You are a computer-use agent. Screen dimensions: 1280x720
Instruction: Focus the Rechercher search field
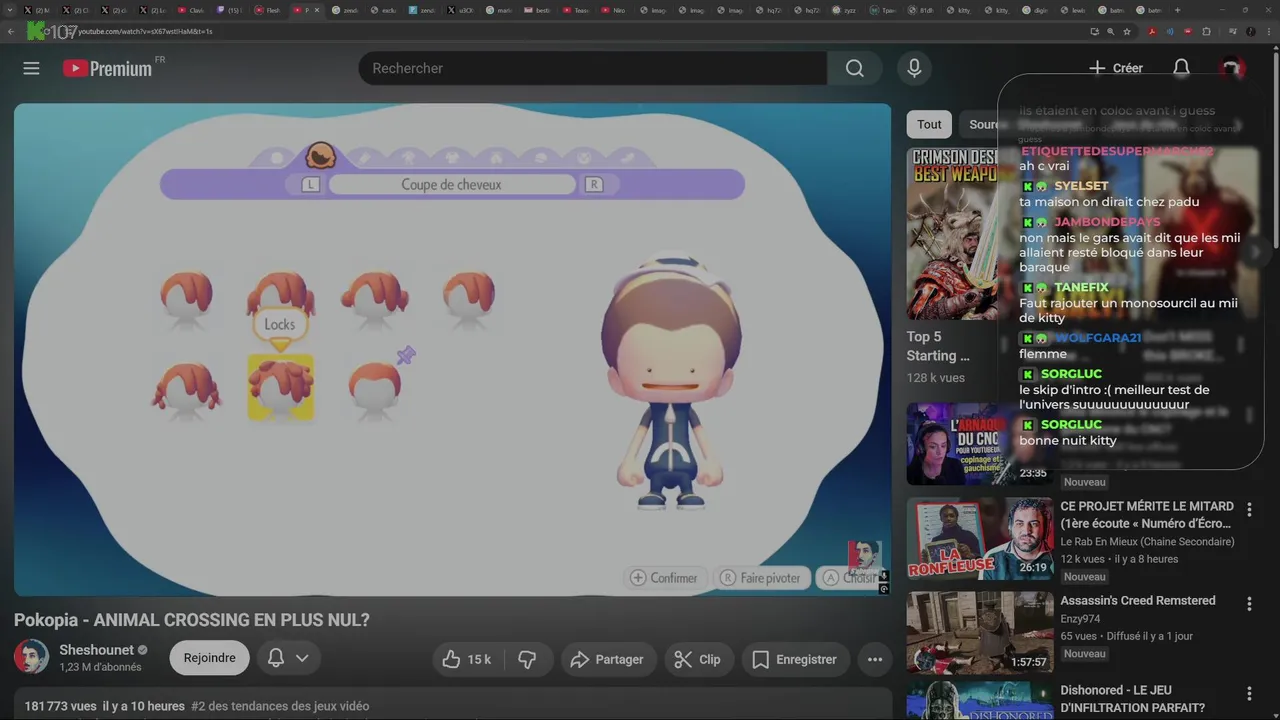[x=592, y=68]
